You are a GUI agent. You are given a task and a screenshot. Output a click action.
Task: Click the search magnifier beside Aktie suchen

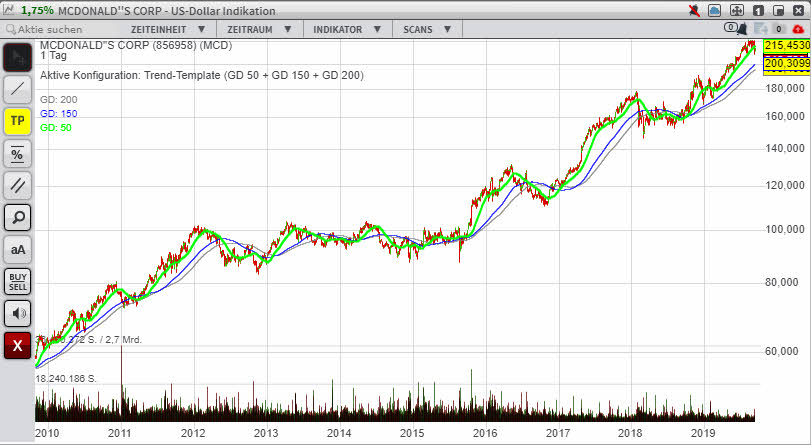pyautogui.click(x=11, y=29)
